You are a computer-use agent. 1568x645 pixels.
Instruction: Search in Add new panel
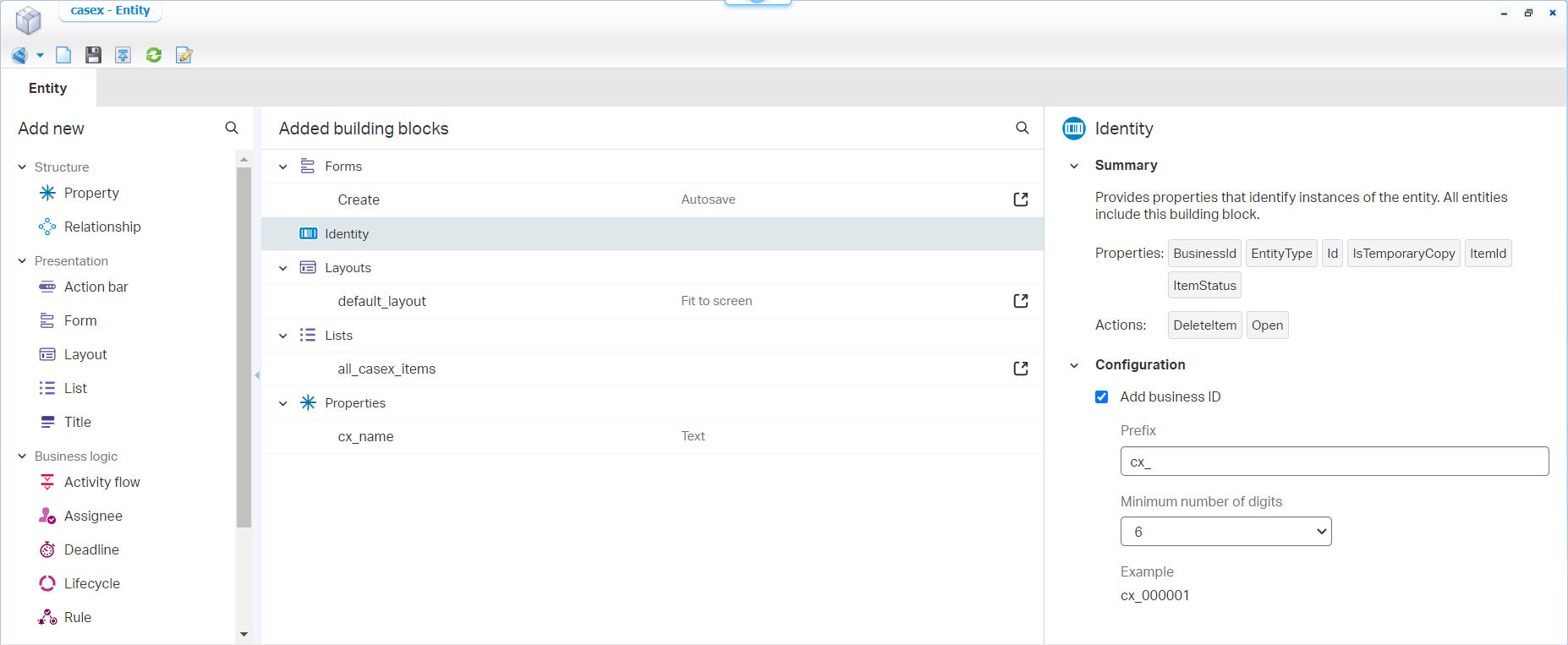coord(232,128)
